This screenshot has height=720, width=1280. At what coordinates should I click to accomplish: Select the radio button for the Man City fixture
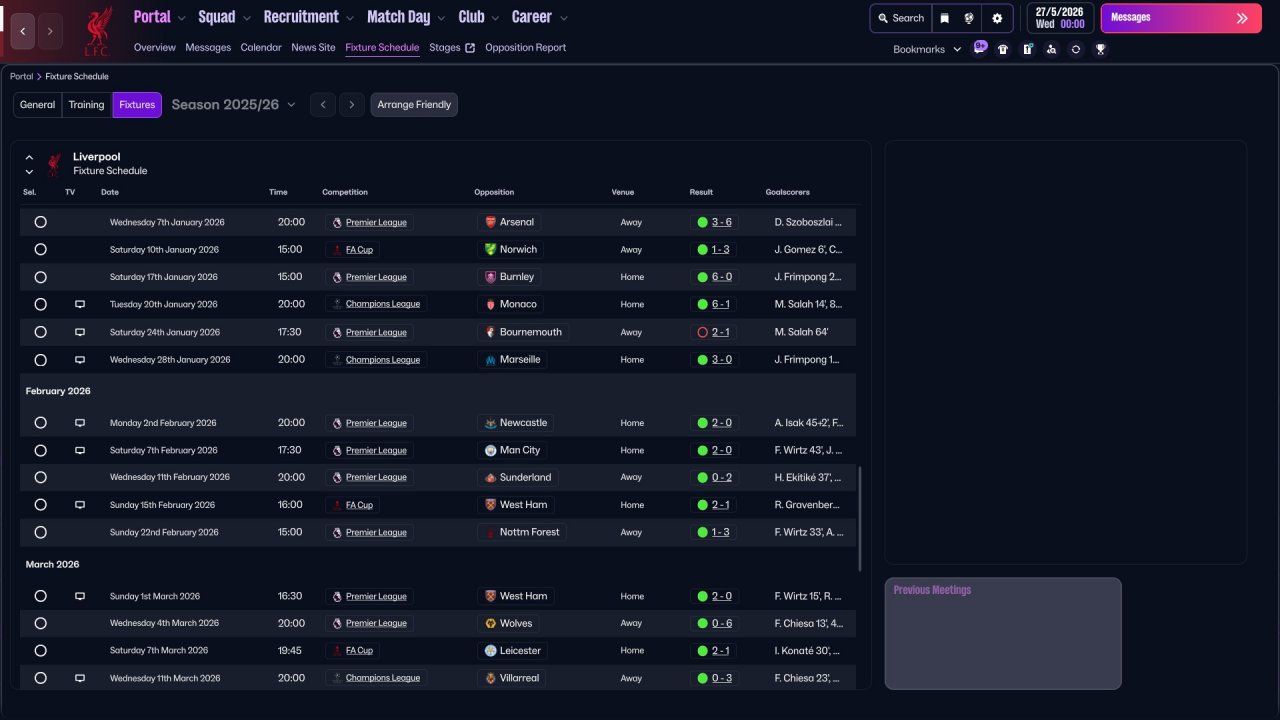[40, 450]
